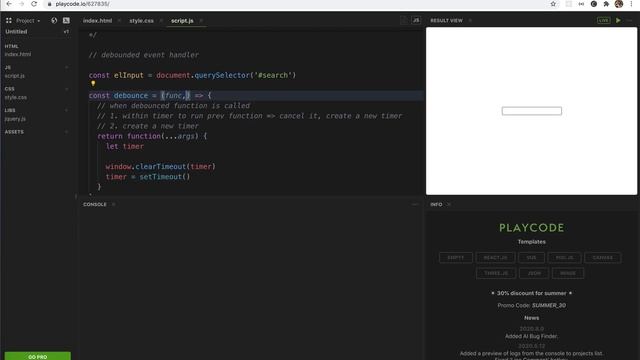Screen dimensions: 640x360
Task: Close the Info panel
Action: pyautogui.click(x=449, y=204)
